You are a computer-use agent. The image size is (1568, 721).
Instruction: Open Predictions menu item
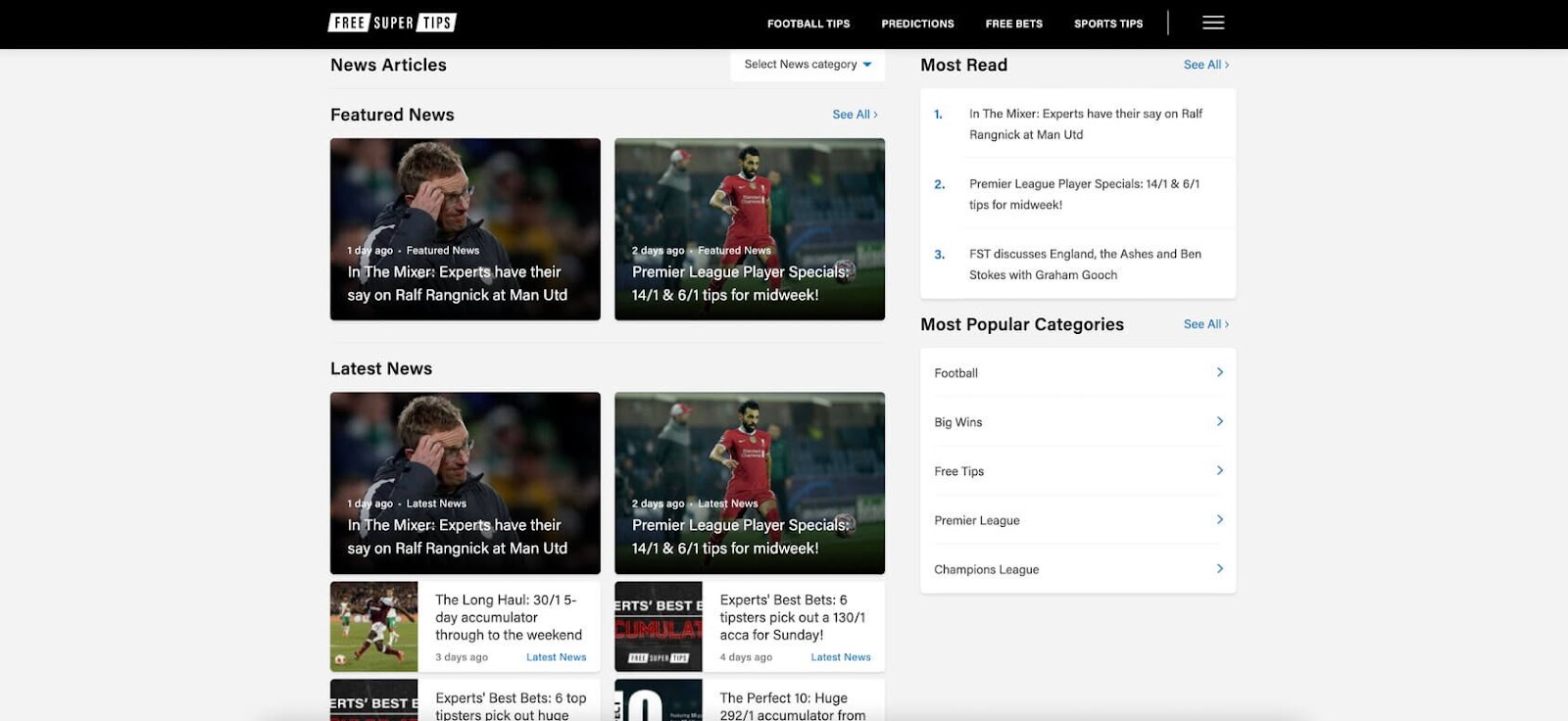click(917, 24)
